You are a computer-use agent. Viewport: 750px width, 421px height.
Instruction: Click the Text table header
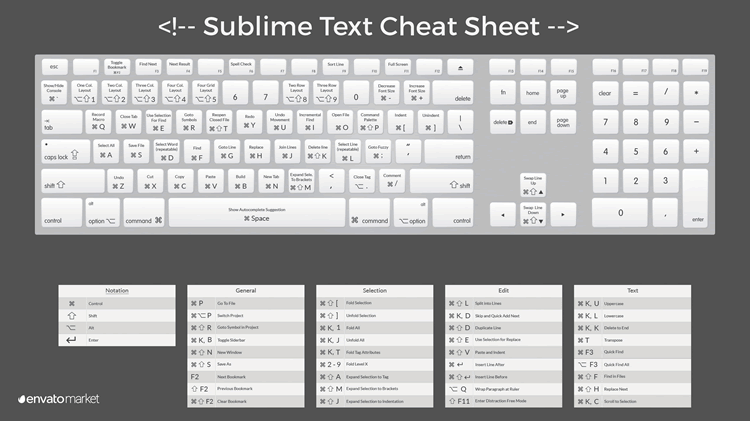(632, 290)
